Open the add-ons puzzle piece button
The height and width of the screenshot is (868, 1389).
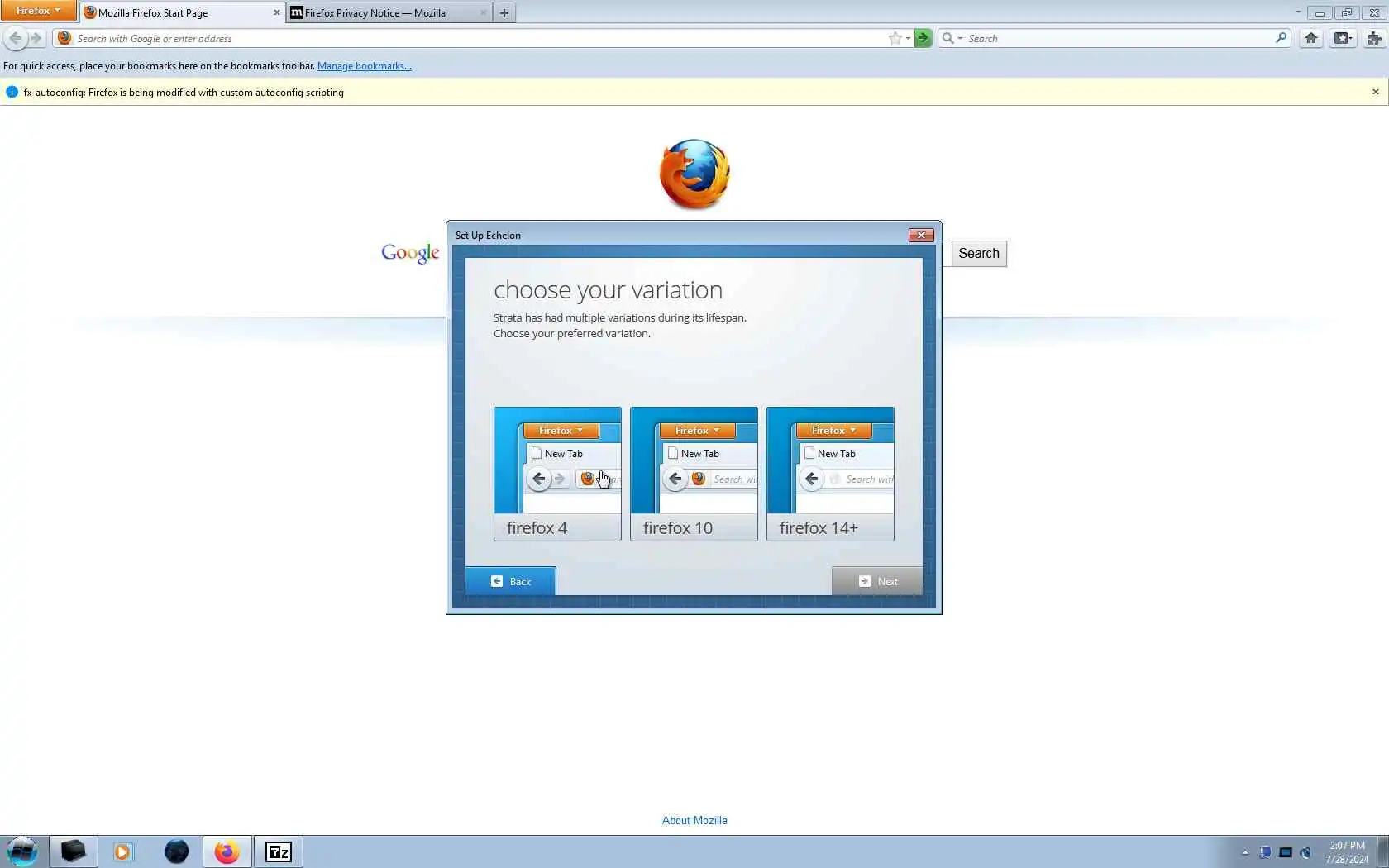[x=1374, y=38]
